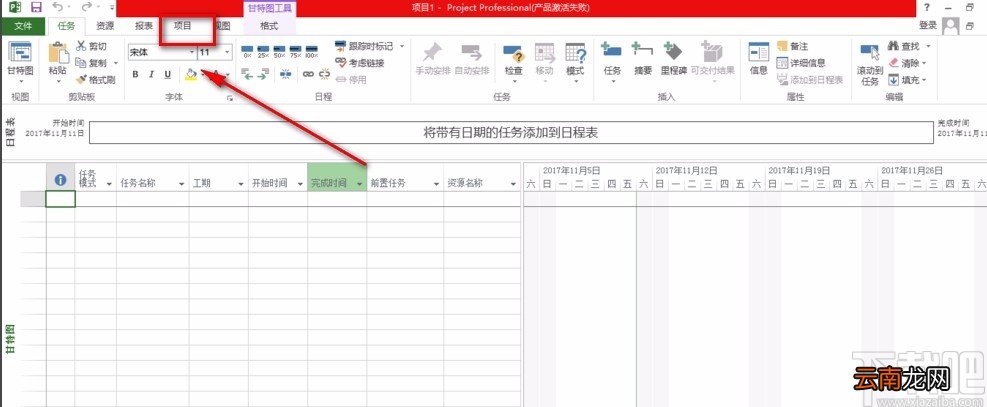Switch to 任务 ribbon tab

tap(66, 26)
